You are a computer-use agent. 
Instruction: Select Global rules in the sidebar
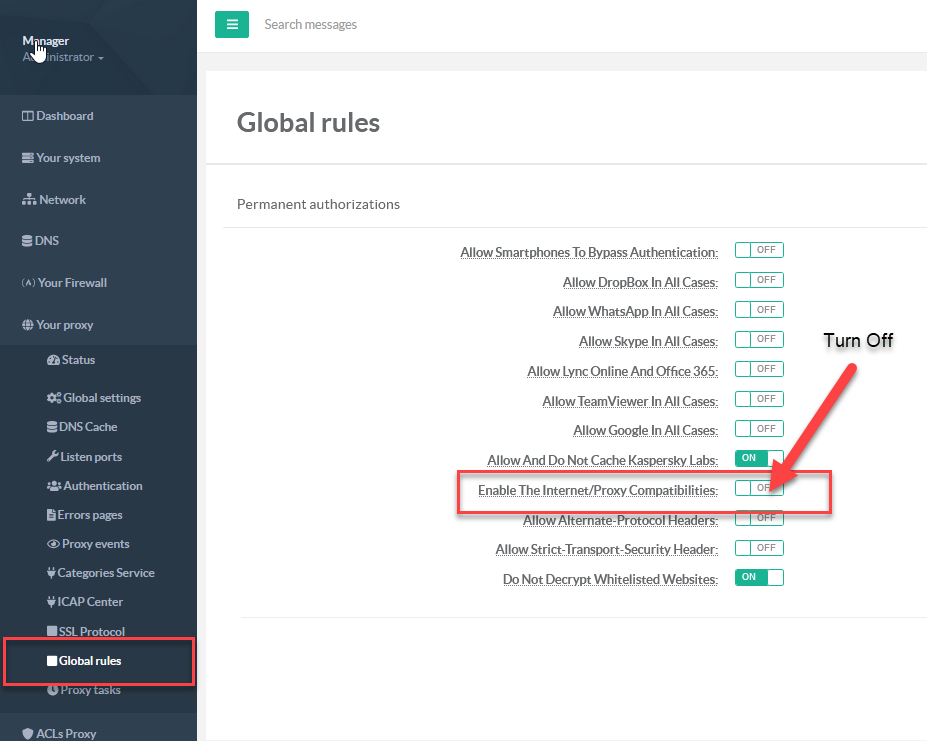[x=89, y=661]
